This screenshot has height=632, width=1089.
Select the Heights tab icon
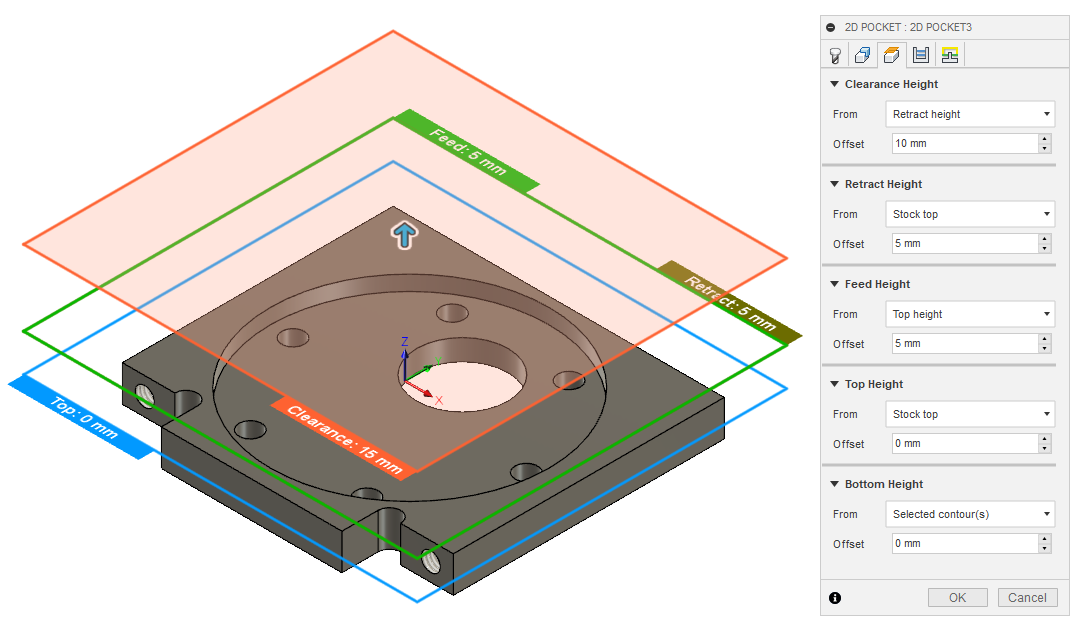tap(890, 54)
